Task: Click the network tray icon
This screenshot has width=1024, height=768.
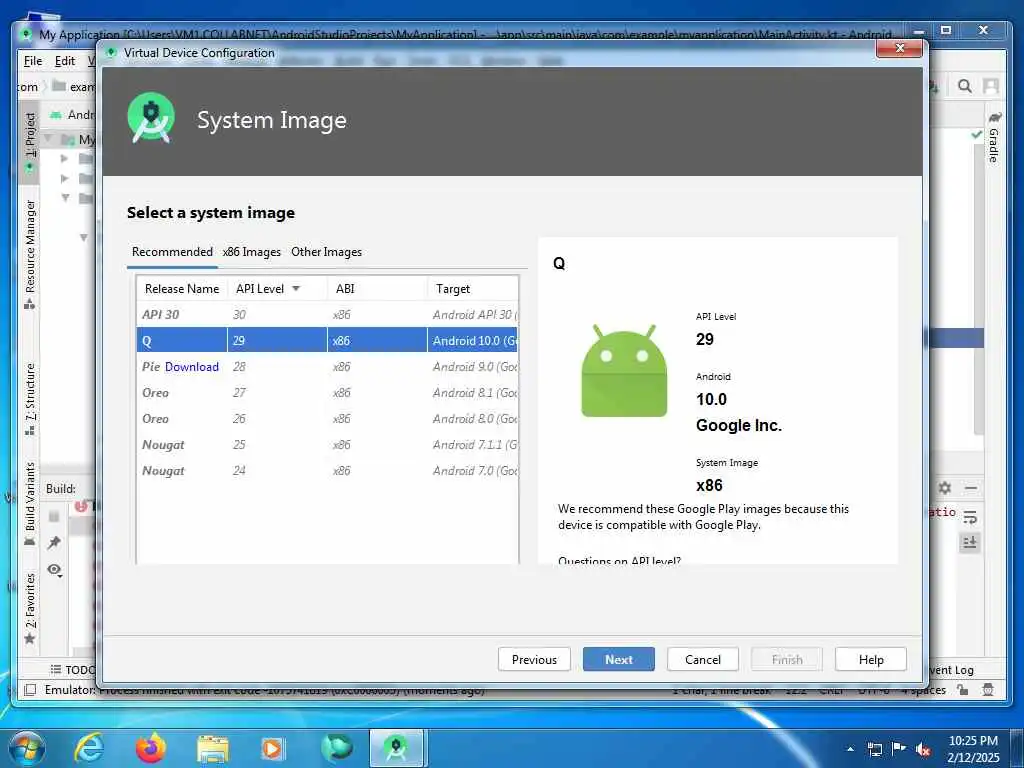Action: 874,749
